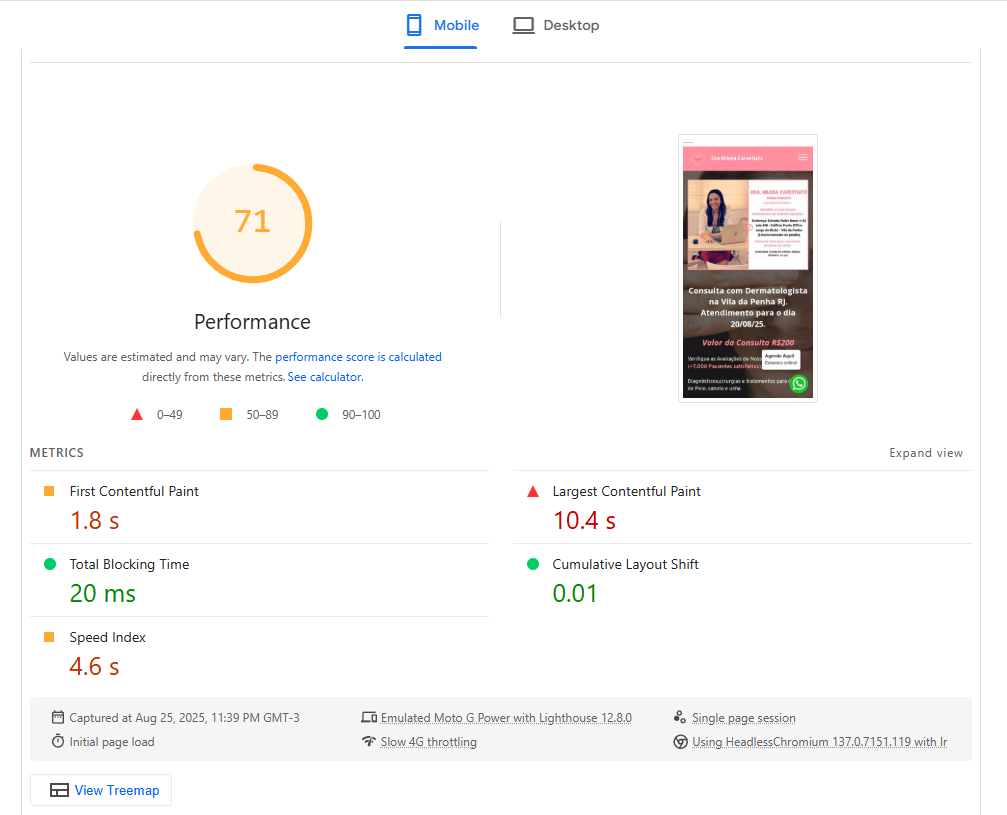Click the mobile page screenshot thumbnail
This screenshot has height=815, width=1007.
(747, 268)
